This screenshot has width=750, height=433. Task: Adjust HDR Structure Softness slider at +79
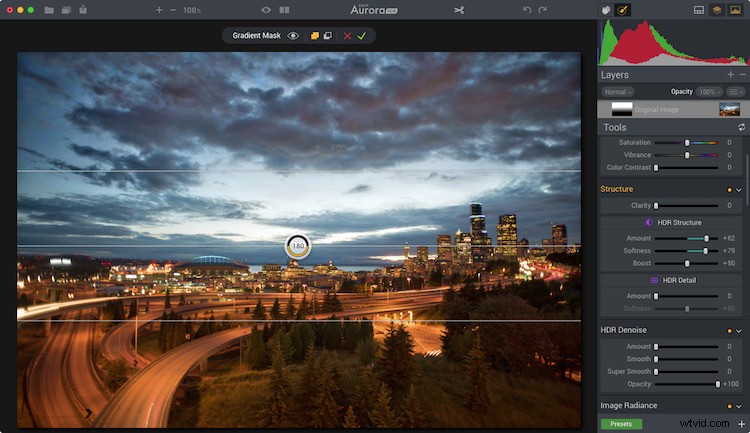(x=686, y=251)
